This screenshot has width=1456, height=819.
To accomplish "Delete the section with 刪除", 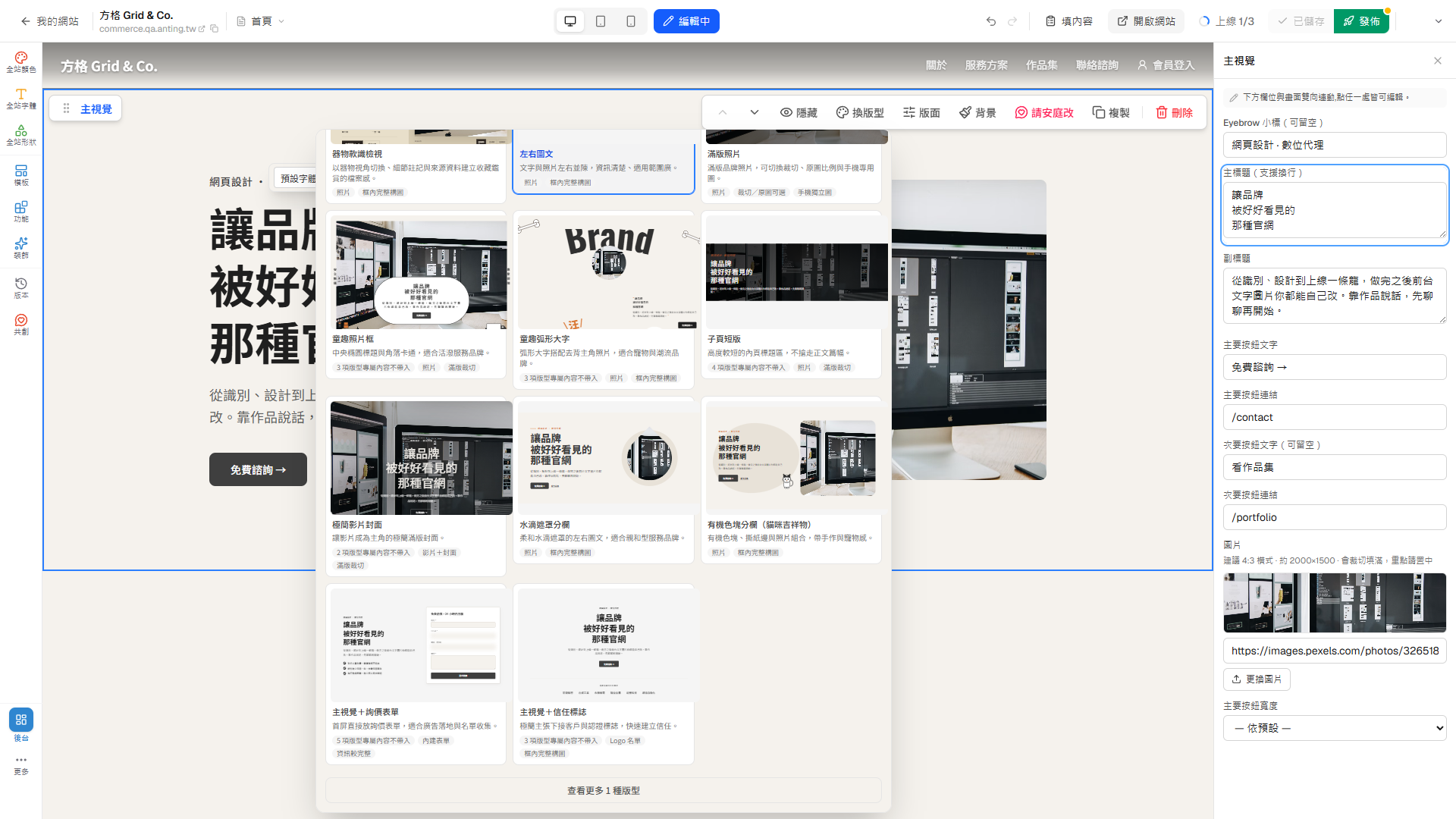I will tap(1174, 112).
